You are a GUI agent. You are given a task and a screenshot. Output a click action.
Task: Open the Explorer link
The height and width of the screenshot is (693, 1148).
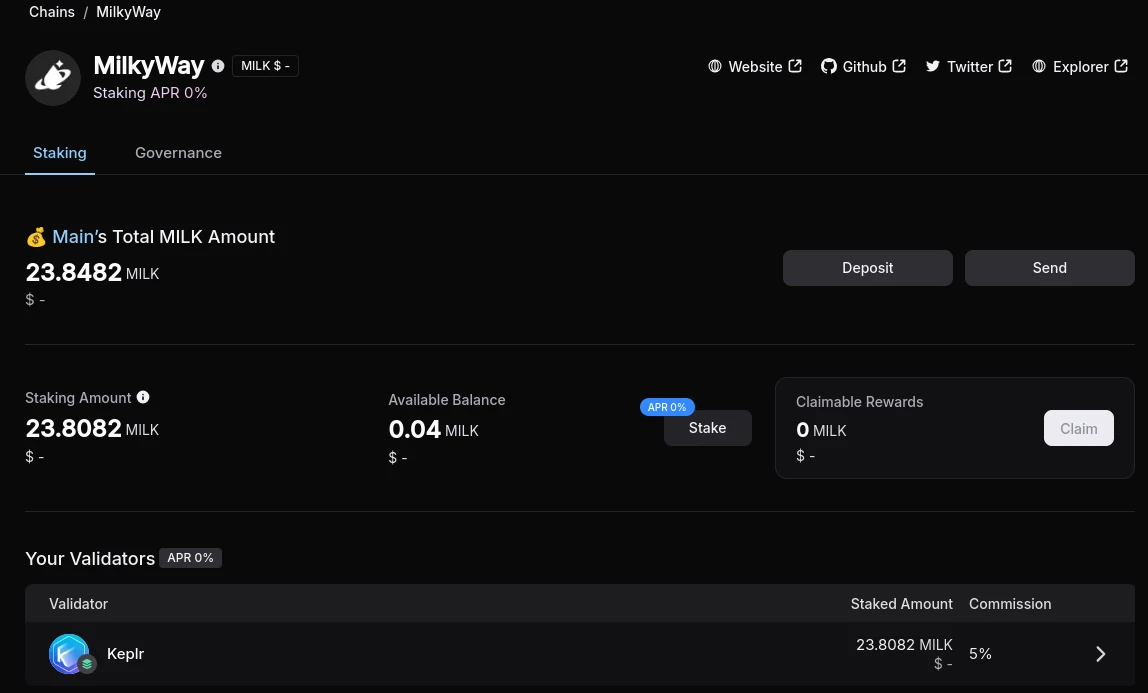click(1080, 67)
